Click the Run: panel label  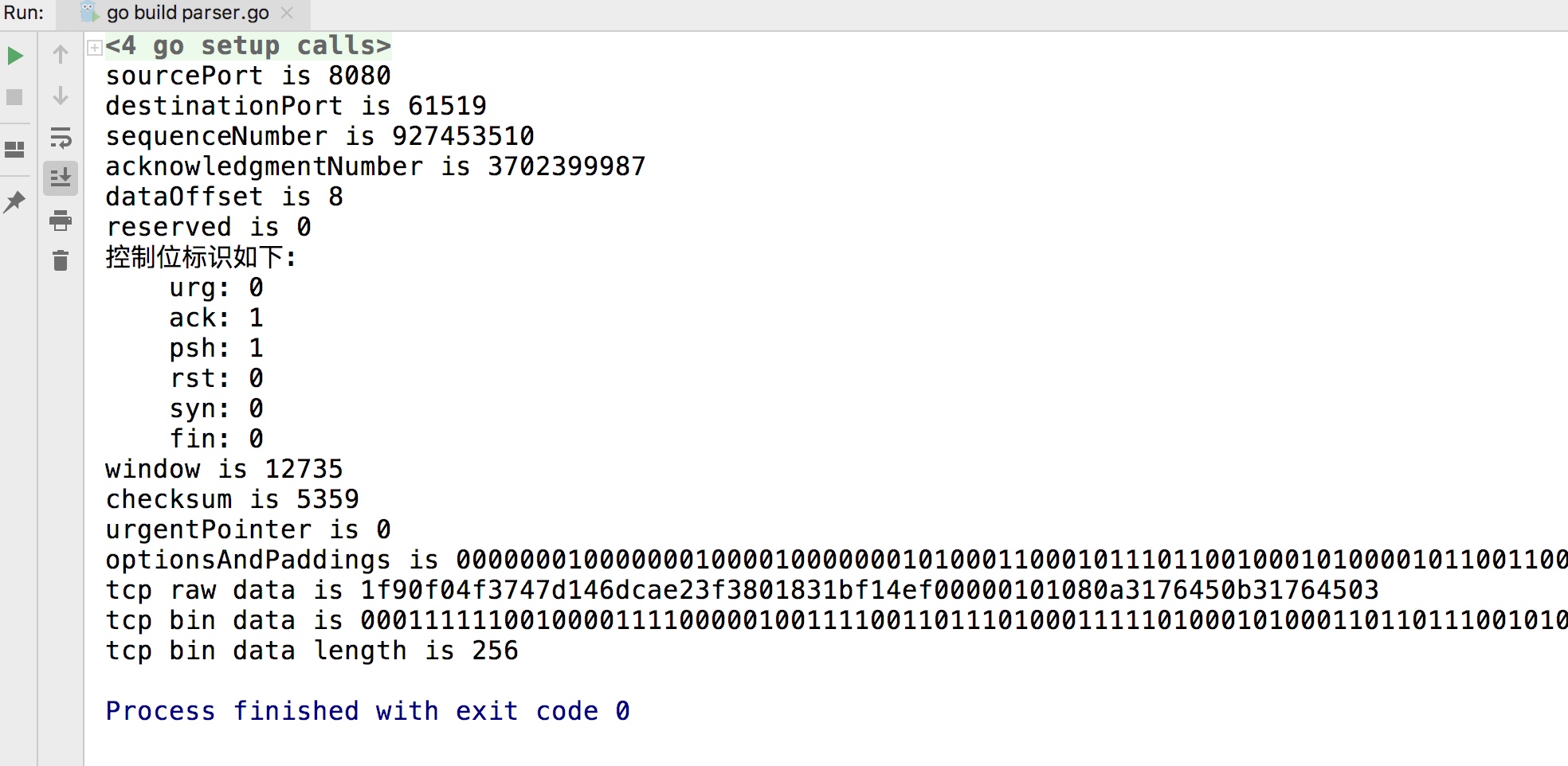click(24, 13)
